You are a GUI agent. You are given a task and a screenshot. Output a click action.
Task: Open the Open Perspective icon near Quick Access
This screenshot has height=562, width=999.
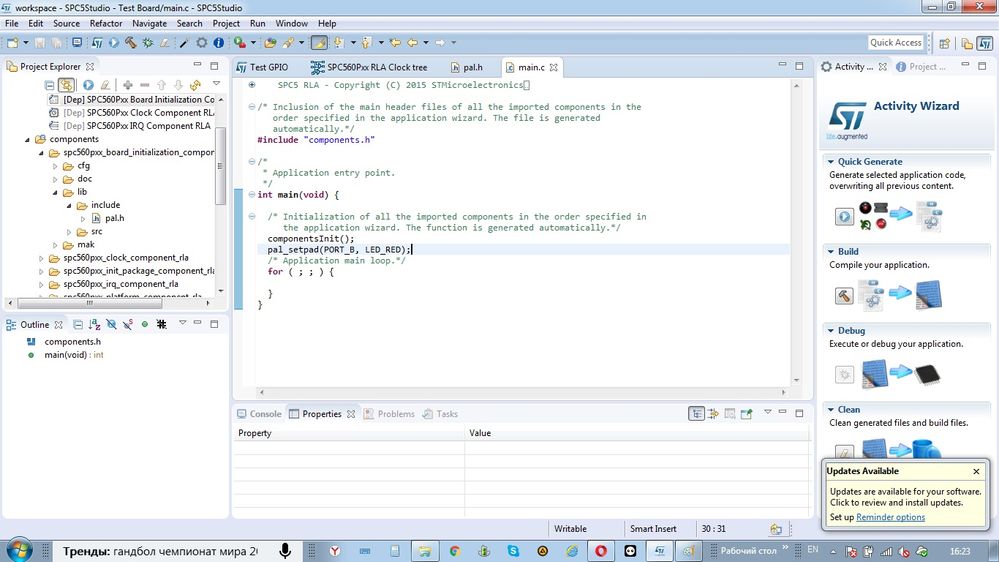coord(945,43)
